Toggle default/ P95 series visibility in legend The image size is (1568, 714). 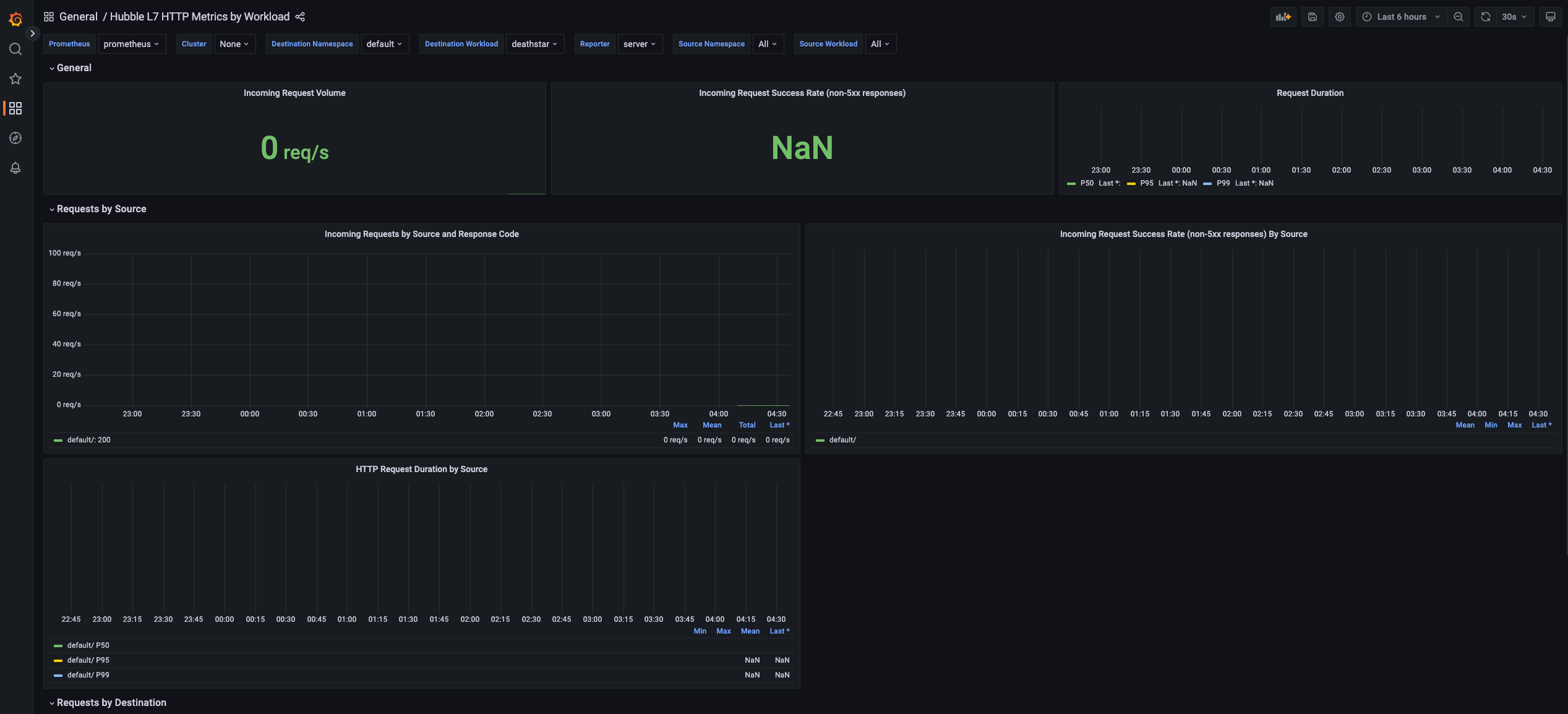click(x=88, y=660)
